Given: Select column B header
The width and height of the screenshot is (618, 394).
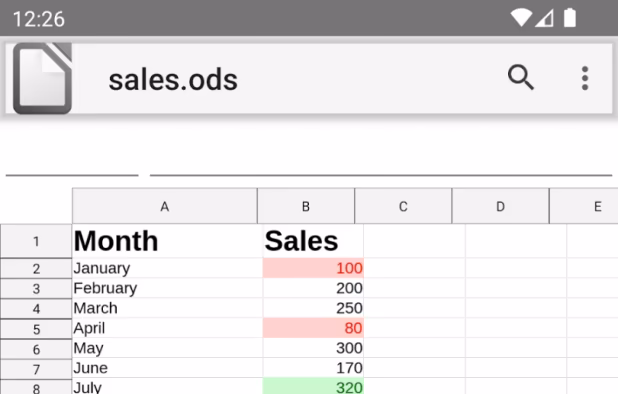Looking at the screenshot, I should coord(306,206).
